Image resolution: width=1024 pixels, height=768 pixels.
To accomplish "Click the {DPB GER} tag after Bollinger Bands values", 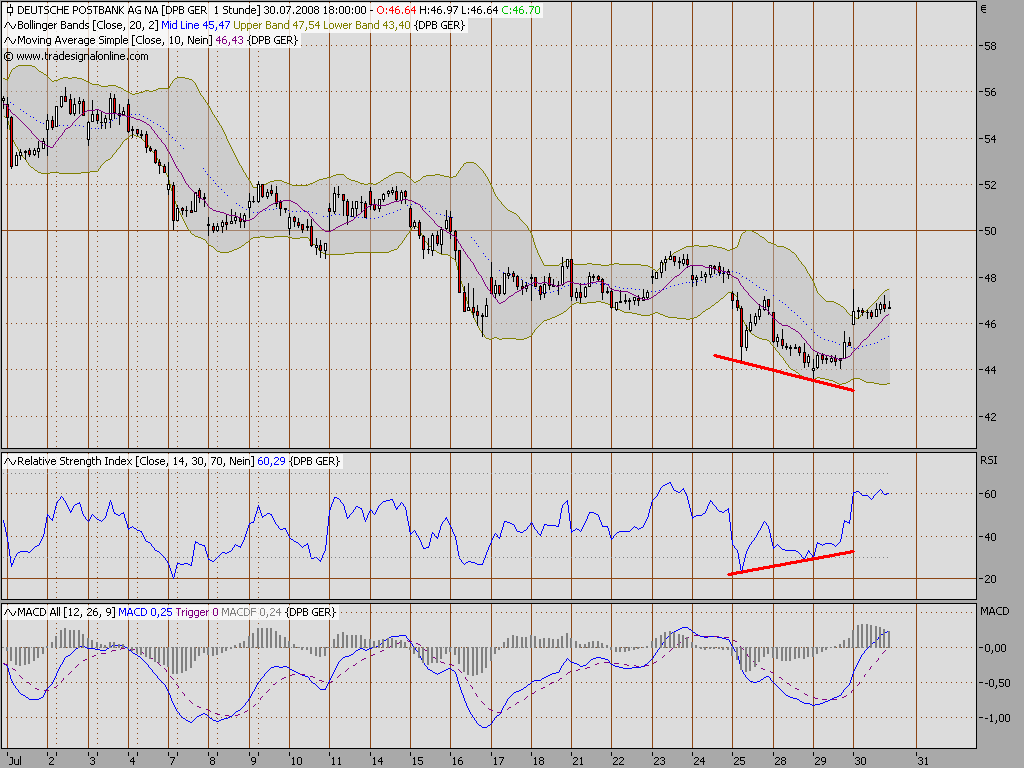I will [x=440, y=25].
